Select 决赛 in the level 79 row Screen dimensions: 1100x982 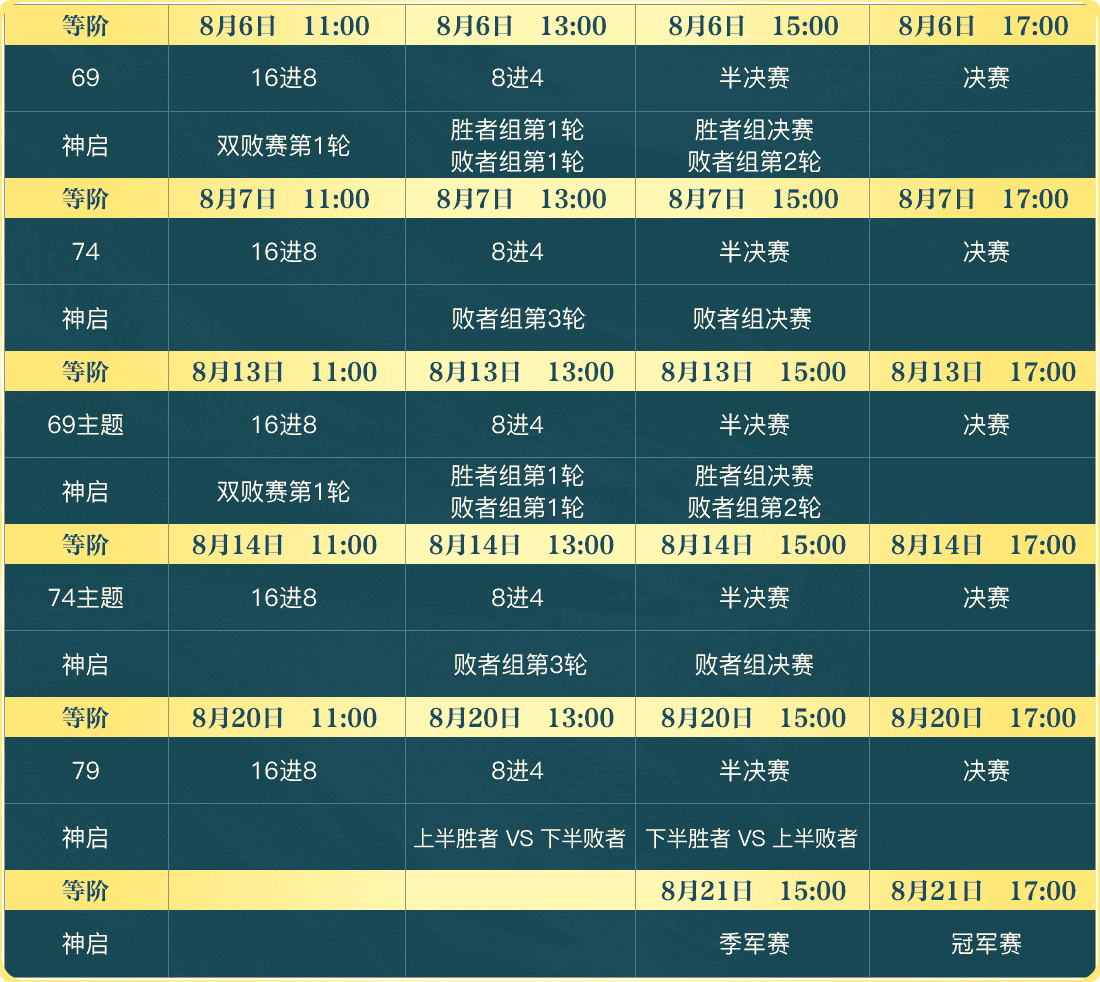click(x=986, y=771)
